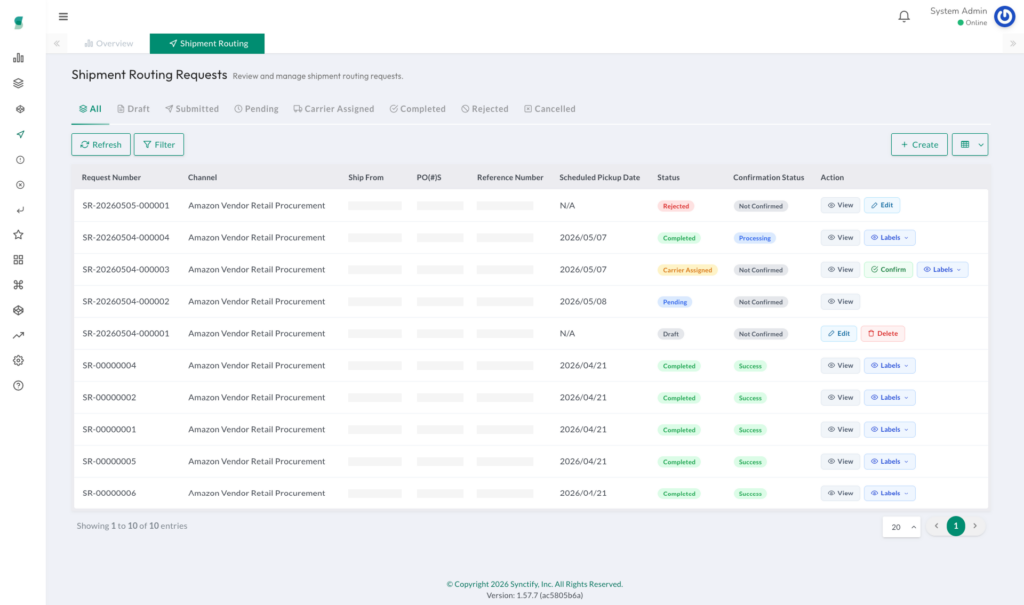Click request number SR-00000005
Screen dimensions: 1024x605
coord(109,461)
